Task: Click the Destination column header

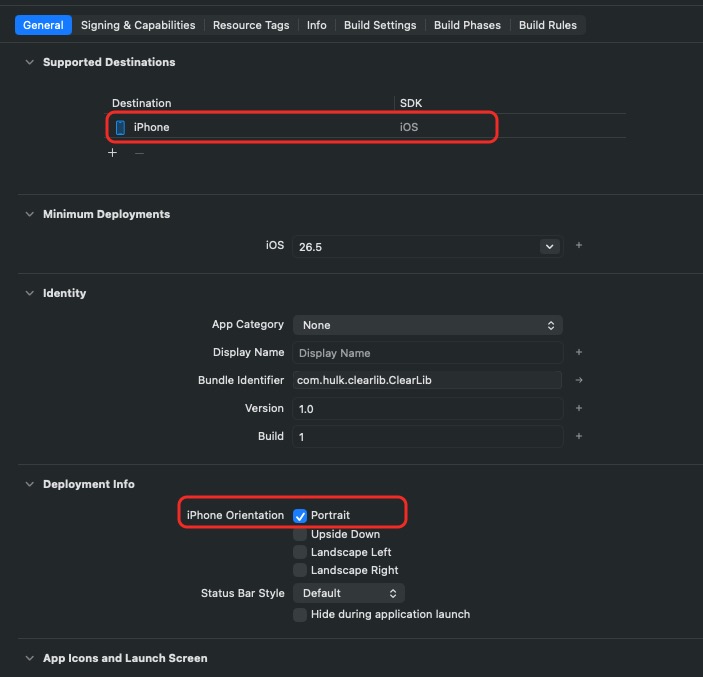Action: (x=142, y=103)
